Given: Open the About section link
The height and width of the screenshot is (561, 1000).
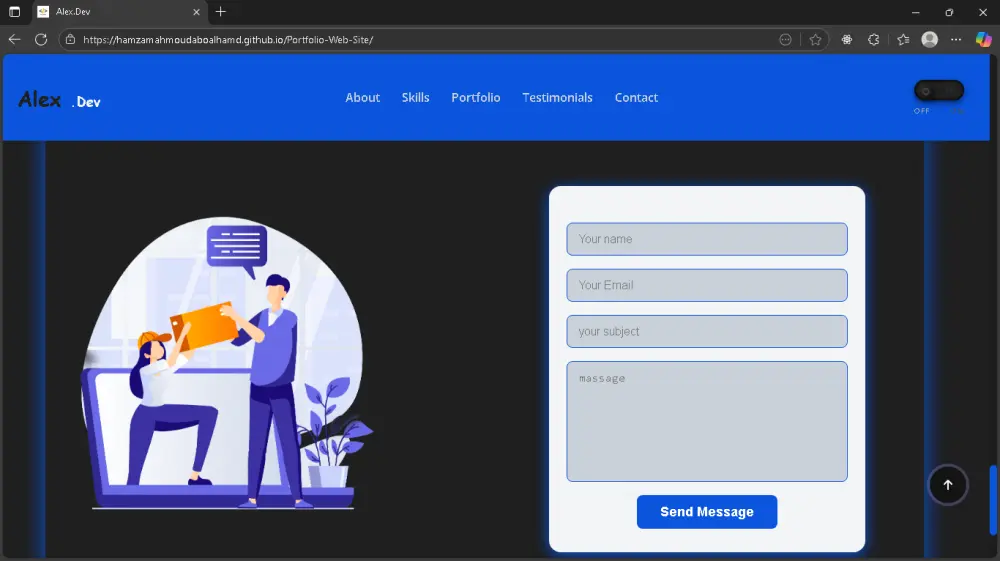Looking at the screenshot, I should pos(362,98).
